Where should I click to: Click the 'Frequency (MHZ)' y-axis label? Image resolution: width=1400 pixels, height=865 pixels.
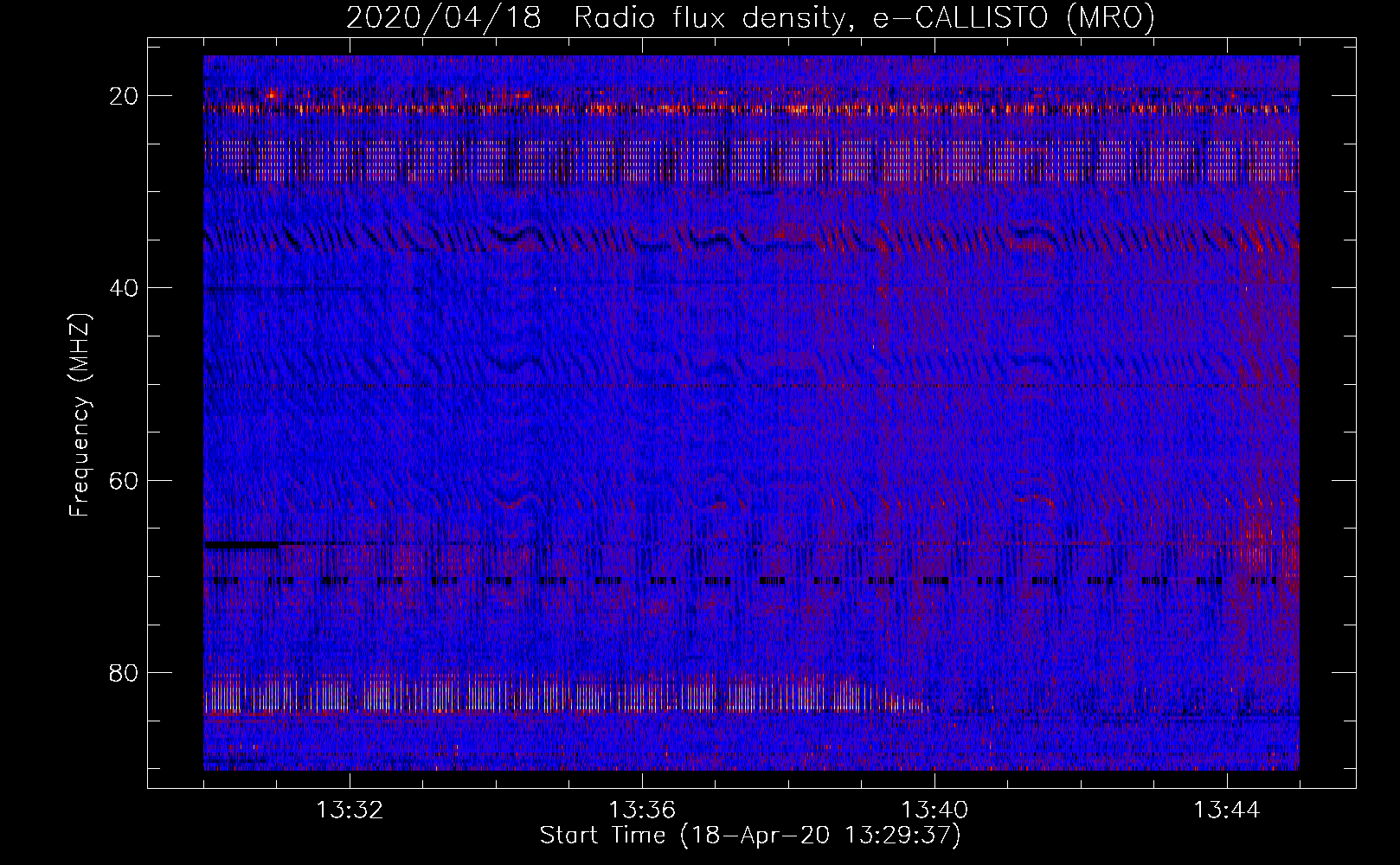point(80,414)
